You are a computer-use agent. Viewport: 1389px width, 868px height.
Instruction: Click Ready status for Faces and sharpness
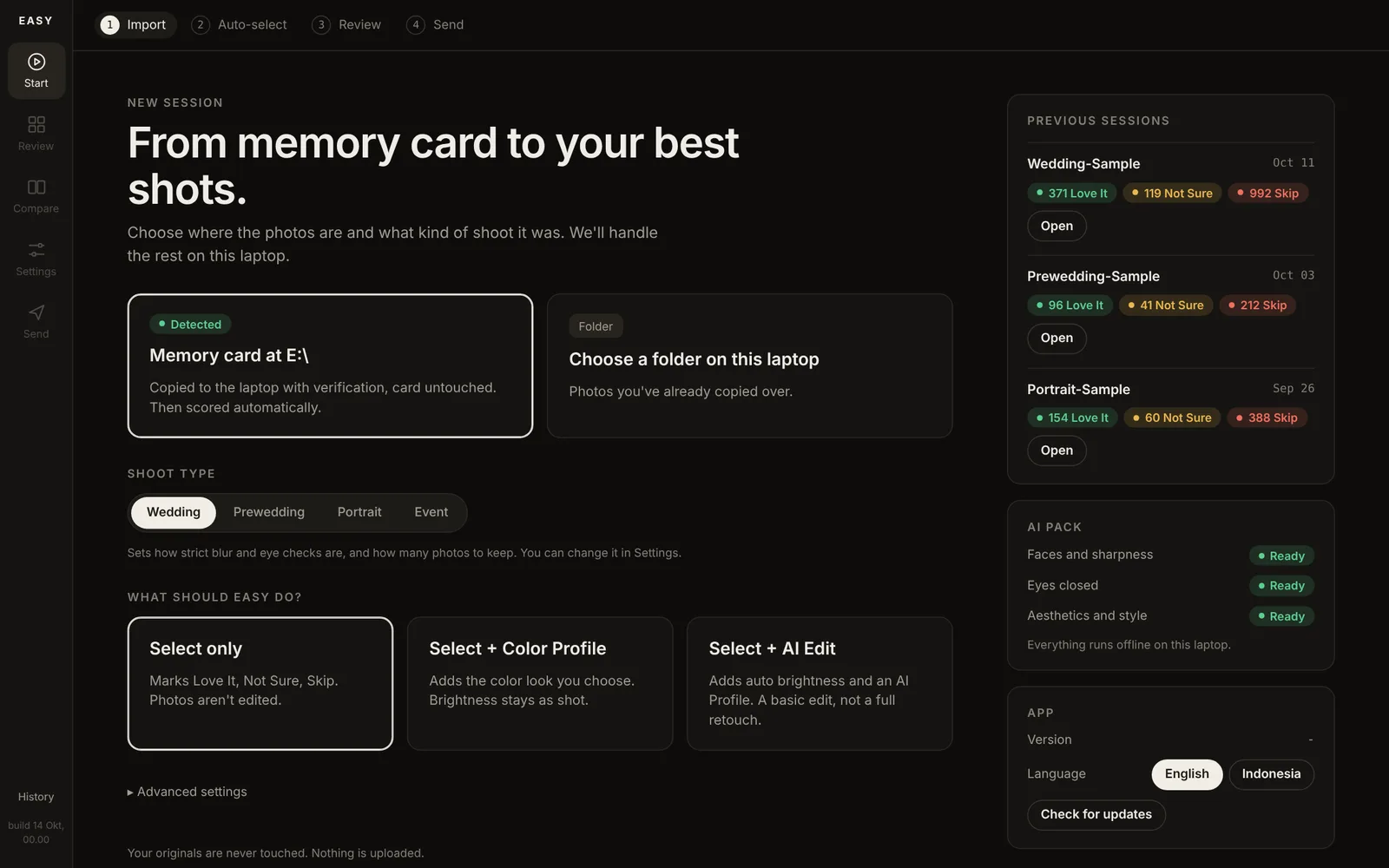pos(1281,556)
